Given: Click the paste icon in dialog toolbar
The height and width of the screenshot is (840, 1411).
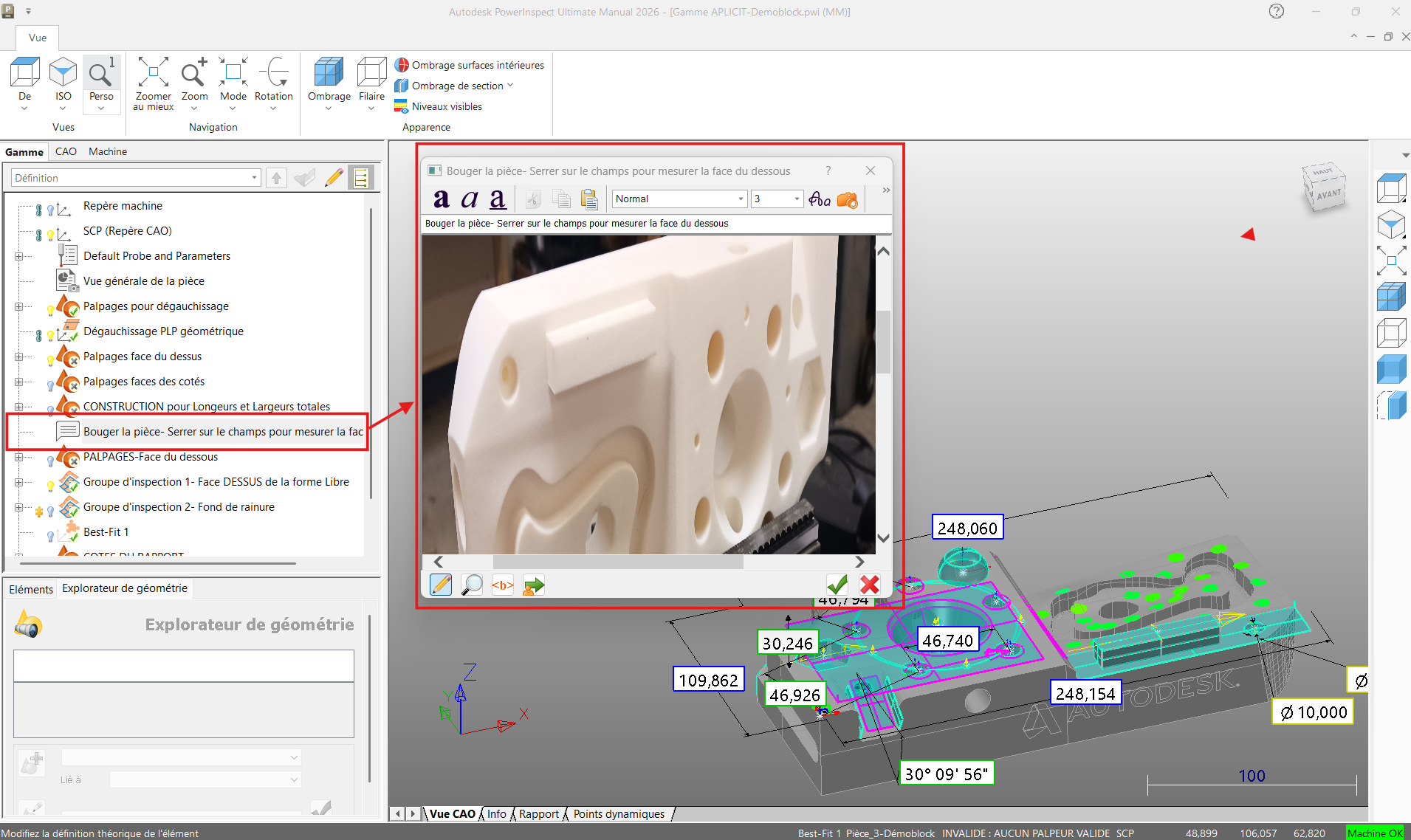Looking at the screenshot, I should point(588,199).
